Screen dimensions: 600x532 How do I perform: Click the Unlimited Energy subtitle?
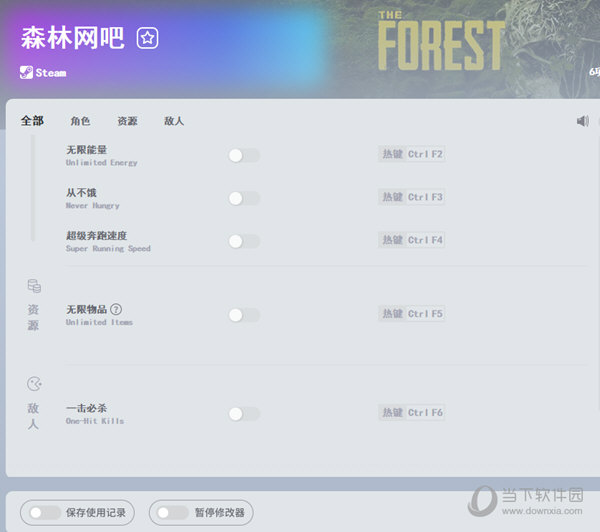pyautogui.click(x=101, y=163)
